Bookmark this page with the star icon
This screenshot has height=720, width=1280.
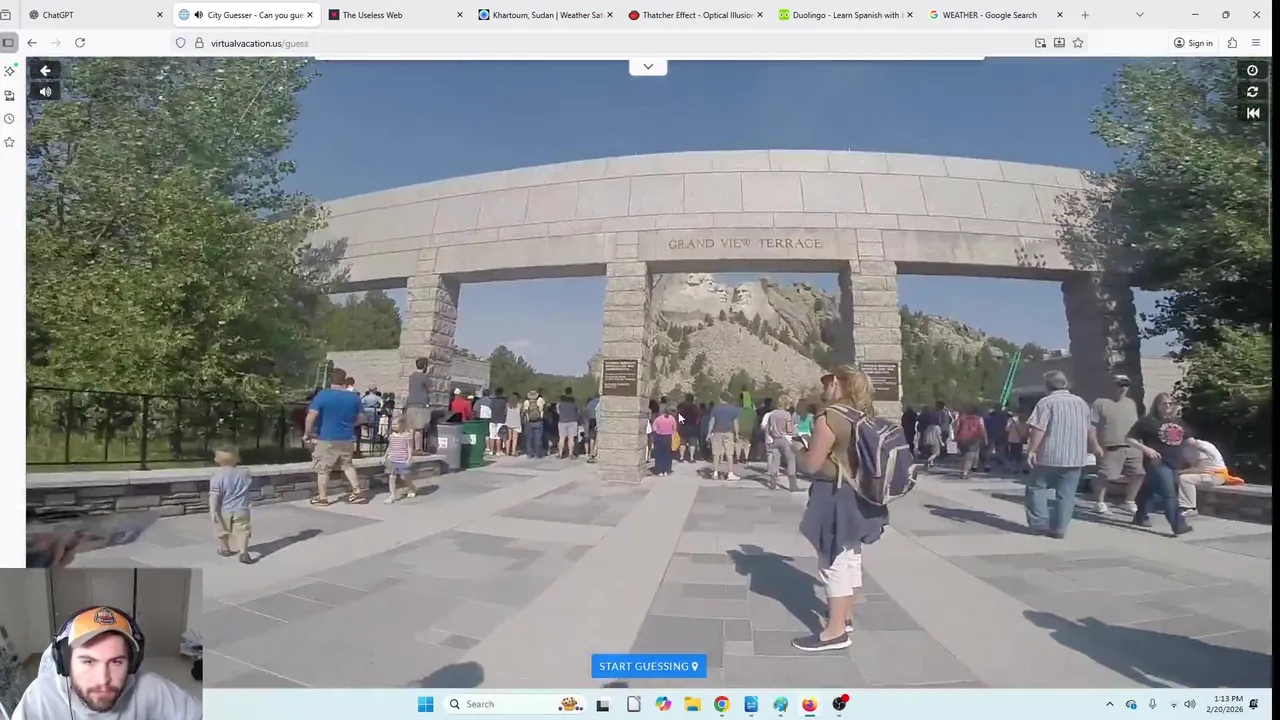pos(1078,43)
